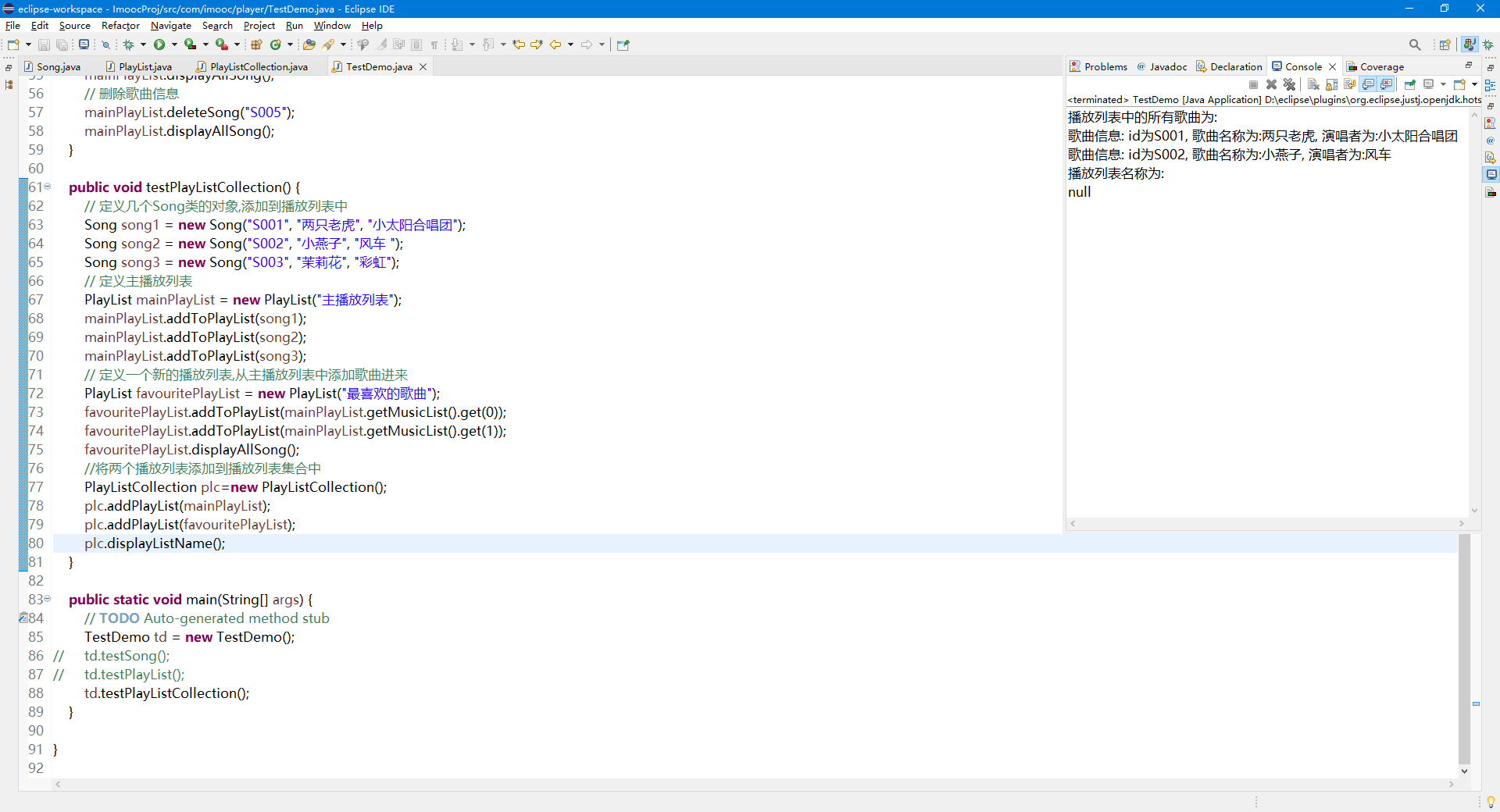Image resolution: width=1500 pixels, height=812 pixels.
Task: Open dropdown beside Open Console icon
Action: (1474, 84)
